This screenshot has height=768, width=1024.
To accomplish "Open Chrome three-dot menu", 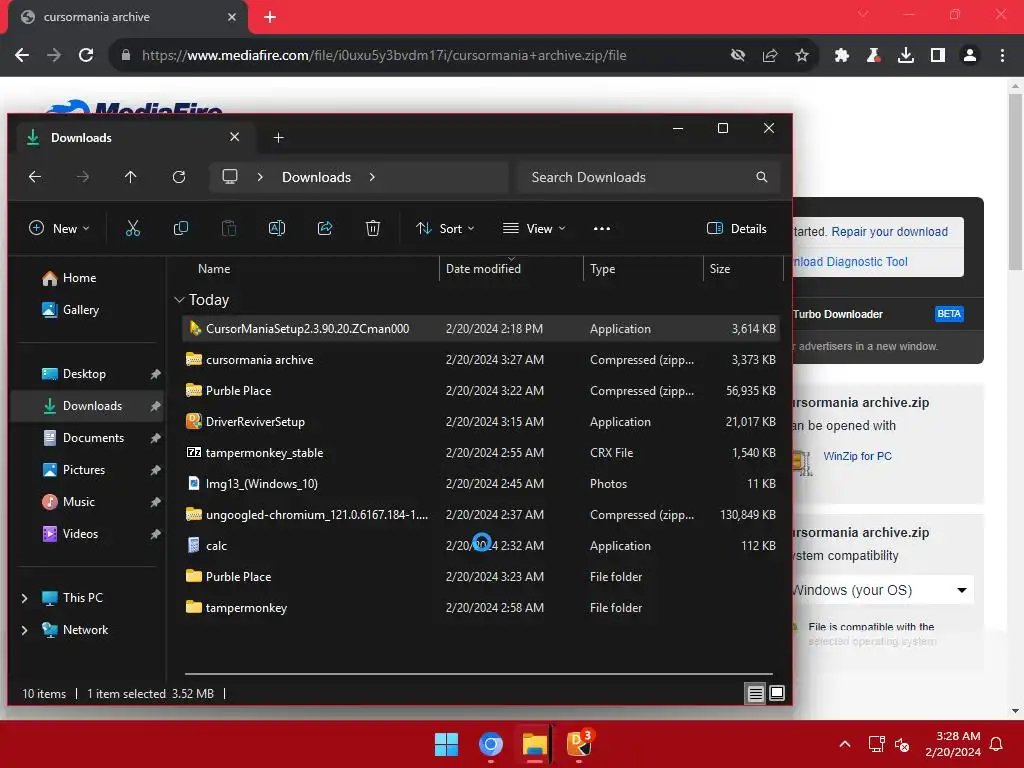I will tap(1002, 56).
